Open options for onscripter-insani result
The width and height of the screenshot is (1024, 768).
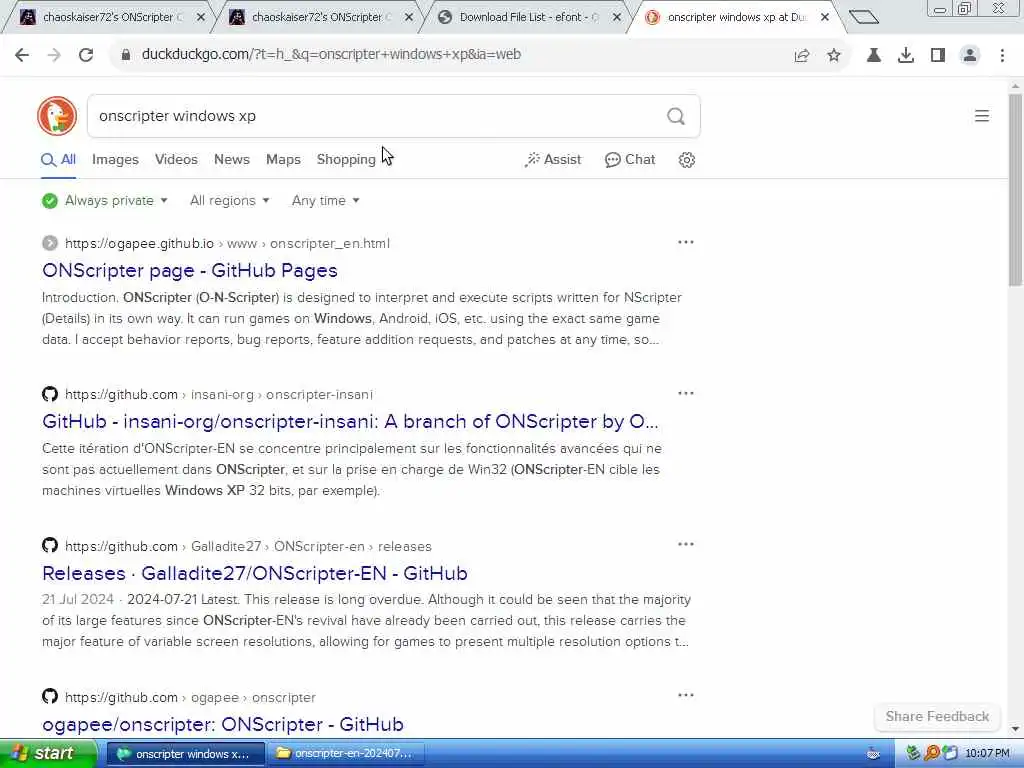[686, 393]
